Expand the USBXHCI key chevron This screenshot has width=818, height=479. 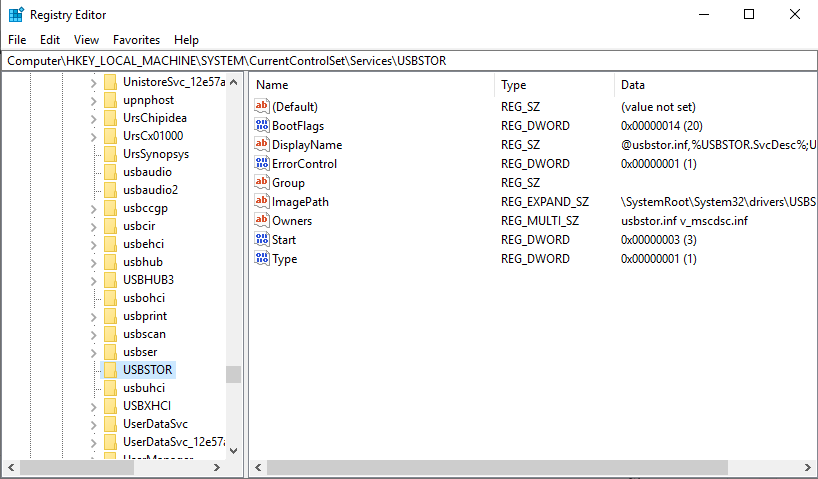[94, 406]
